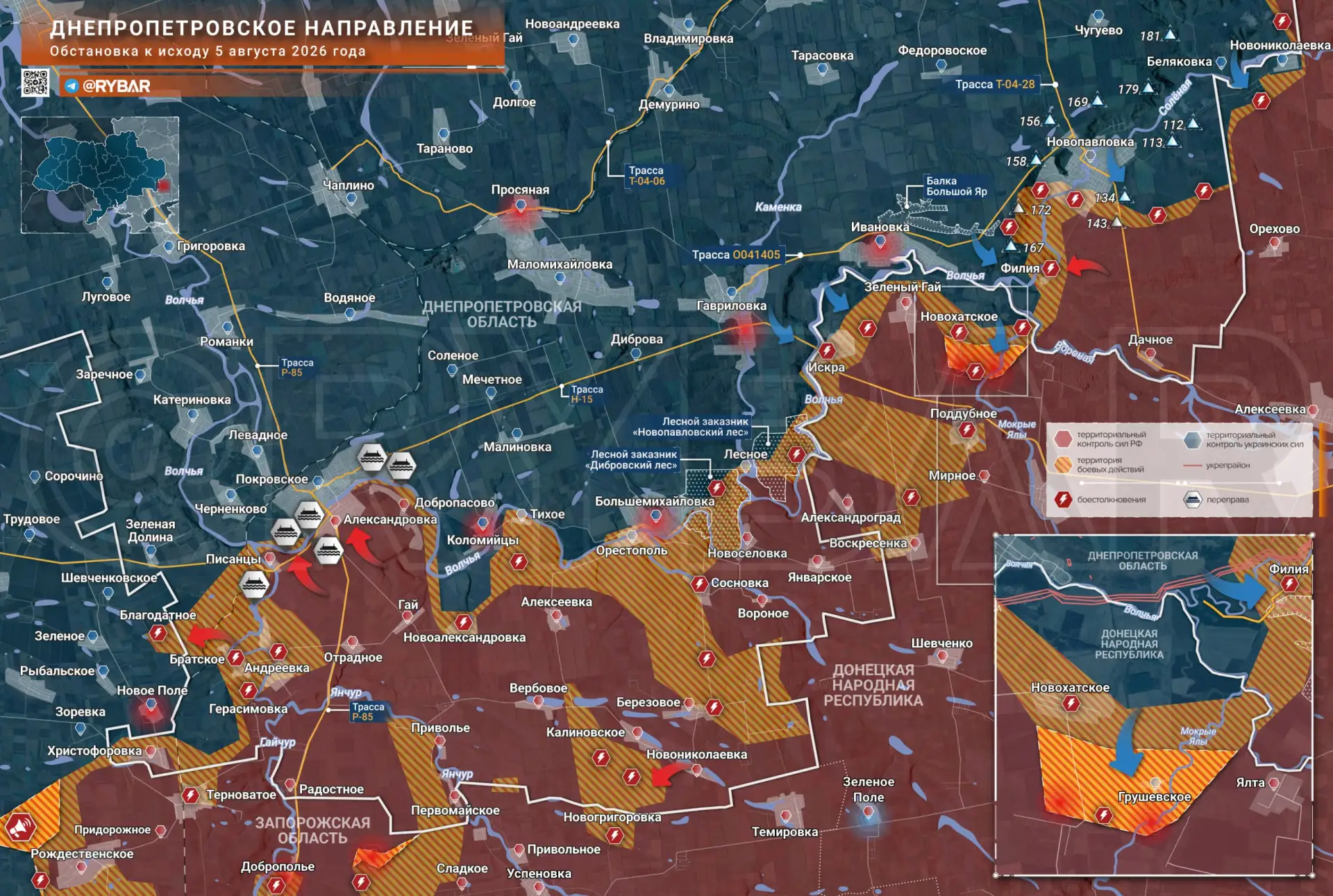Click the 'Гавриловка' town label
Screen dimensions: 1333x896
click(732, 306)
